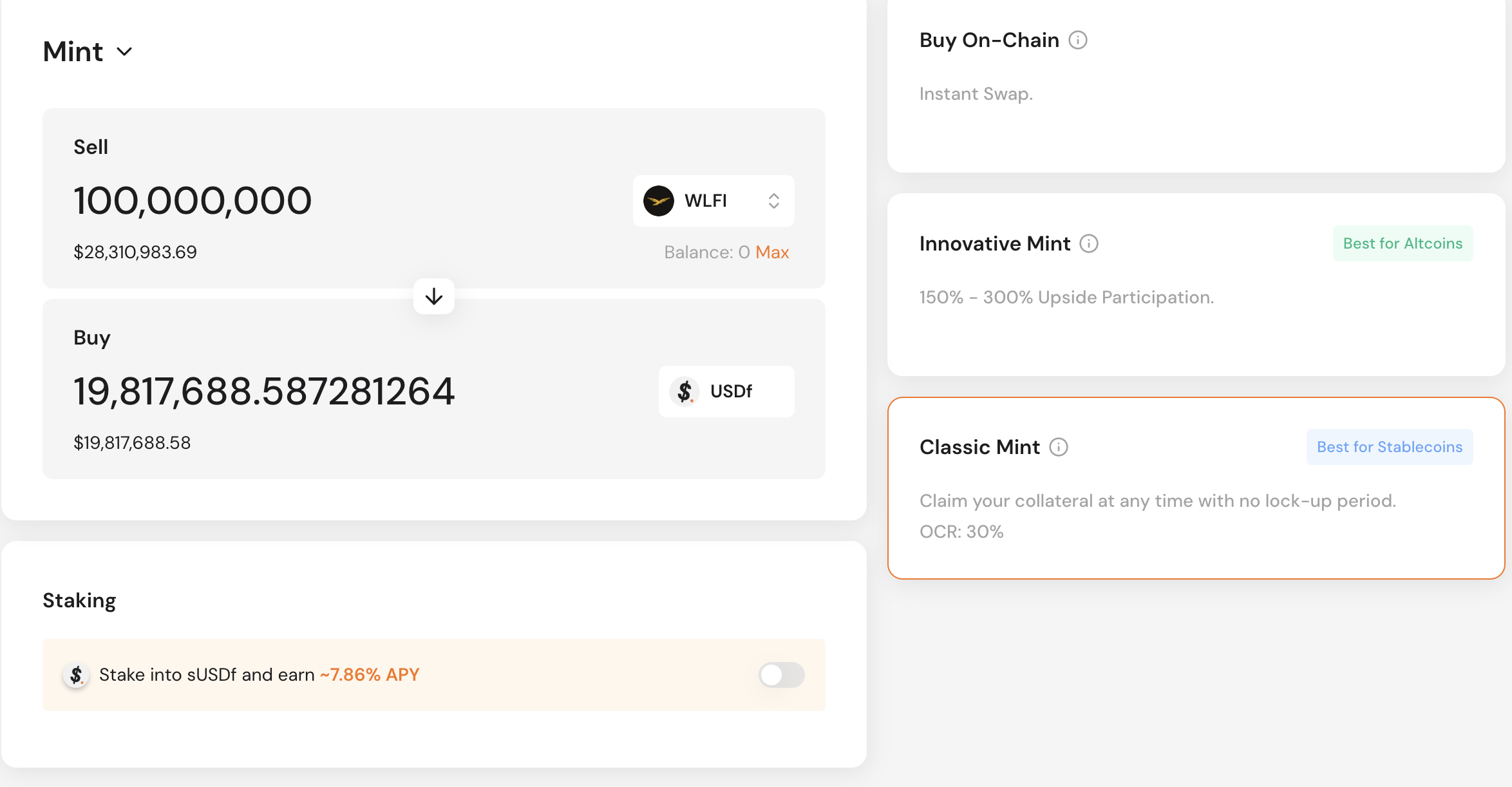Viewport: 1512px width, 787px height.
Task: Expand the Mint mode dropdown chevron
Action: (124, 52)
